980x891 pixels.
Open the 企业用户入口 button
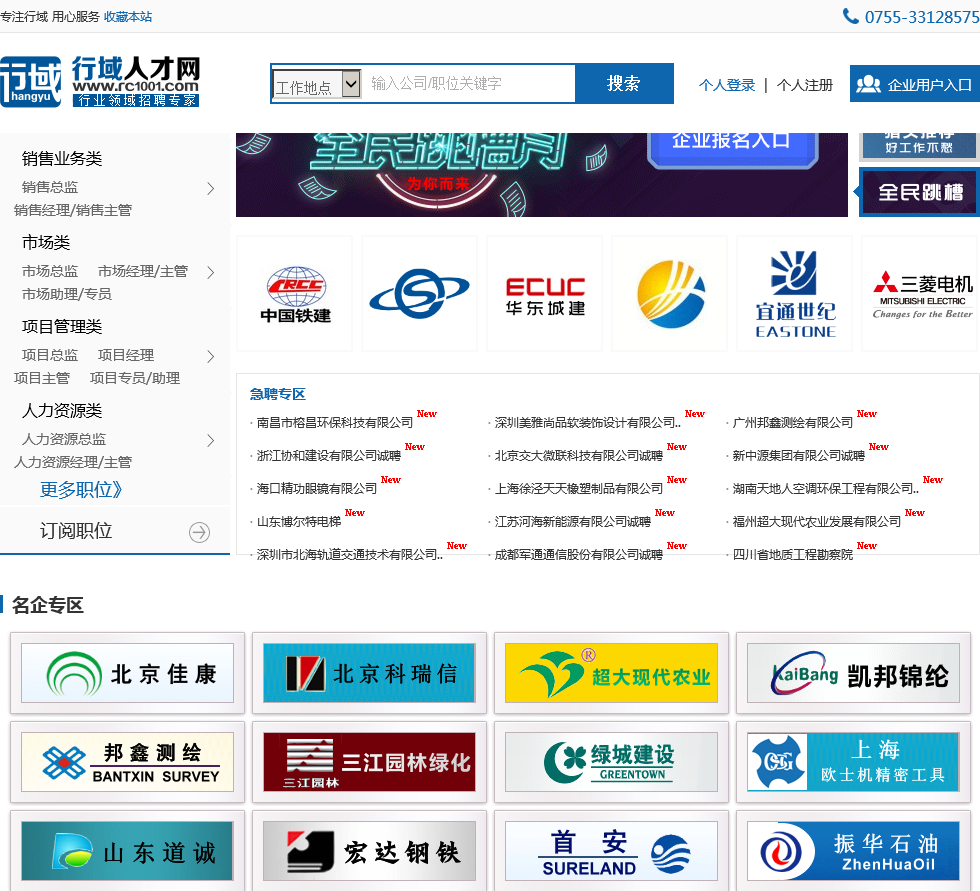914,84
